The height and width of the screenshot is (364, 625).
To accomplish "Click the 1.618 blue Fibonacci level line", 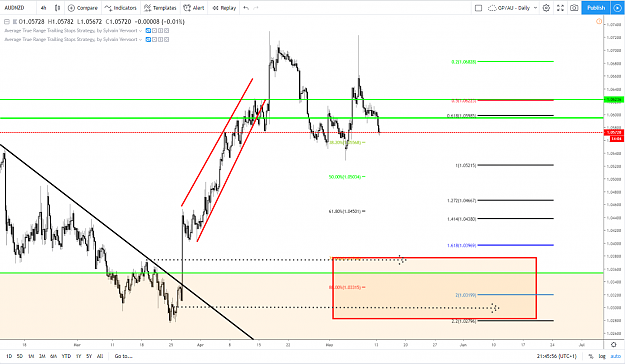I will (x=515, y=245).
